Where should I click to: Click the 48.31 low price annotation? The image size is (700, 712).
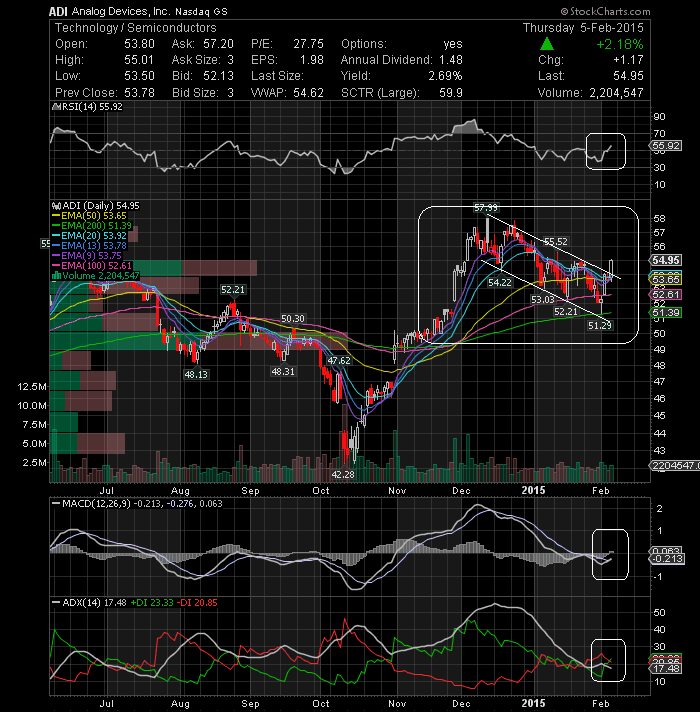(283, 372)
